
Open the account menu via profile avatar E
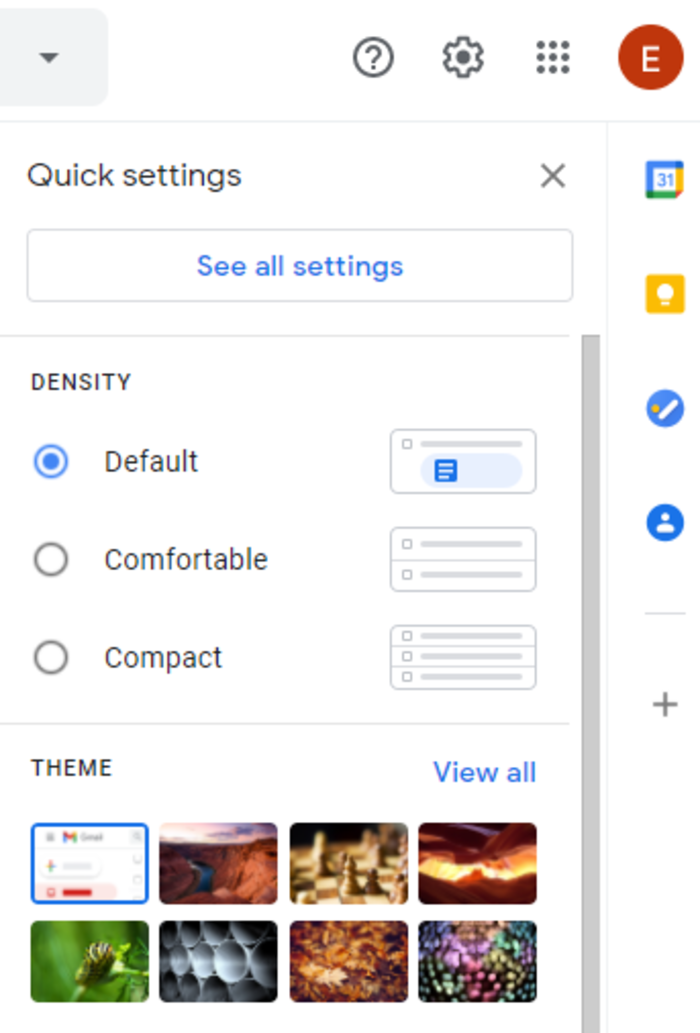pyautogui.click(x=650, y=57)
